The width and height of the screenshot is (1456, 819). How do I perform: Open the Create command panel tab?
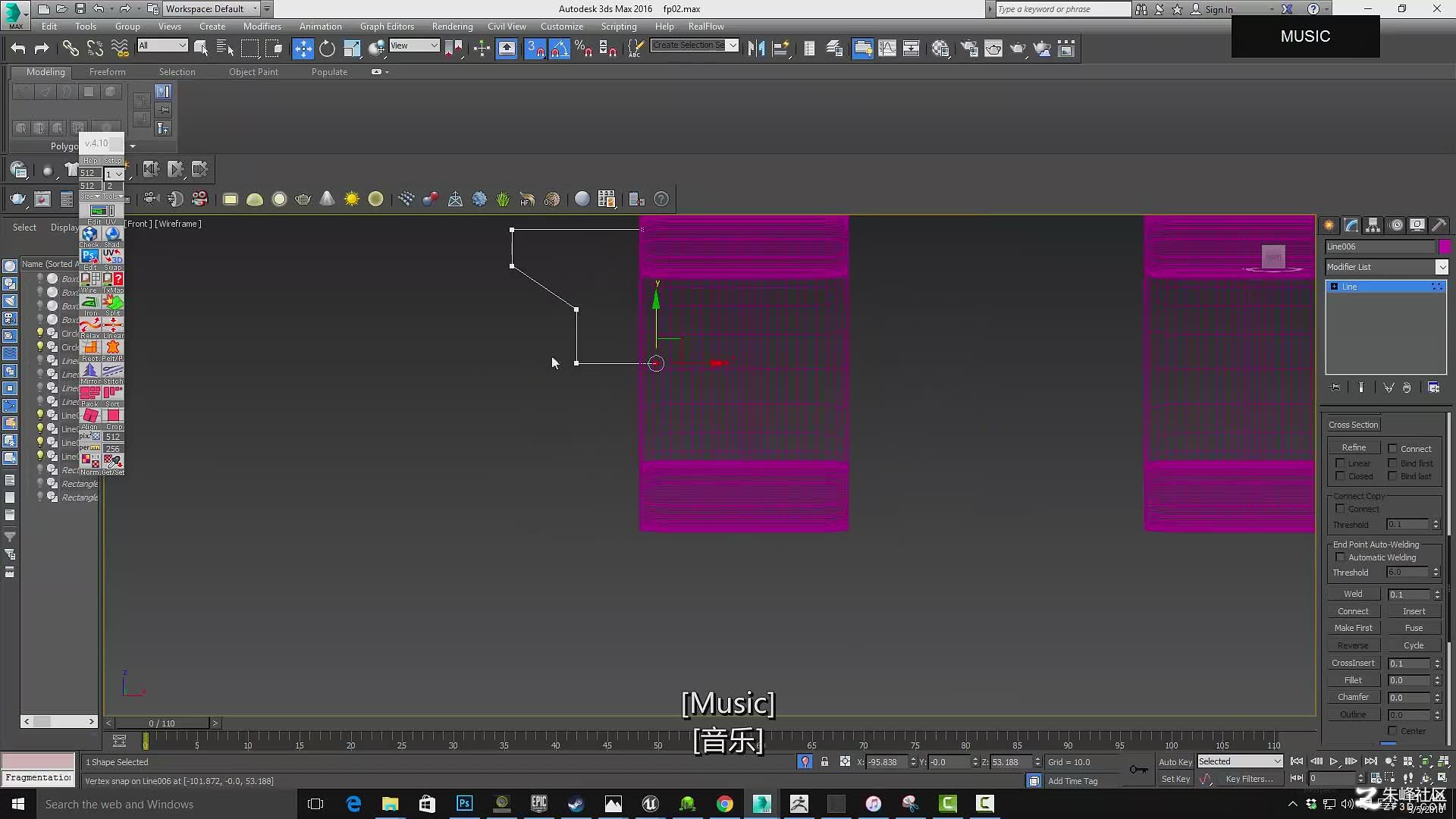pos(1329,225)
